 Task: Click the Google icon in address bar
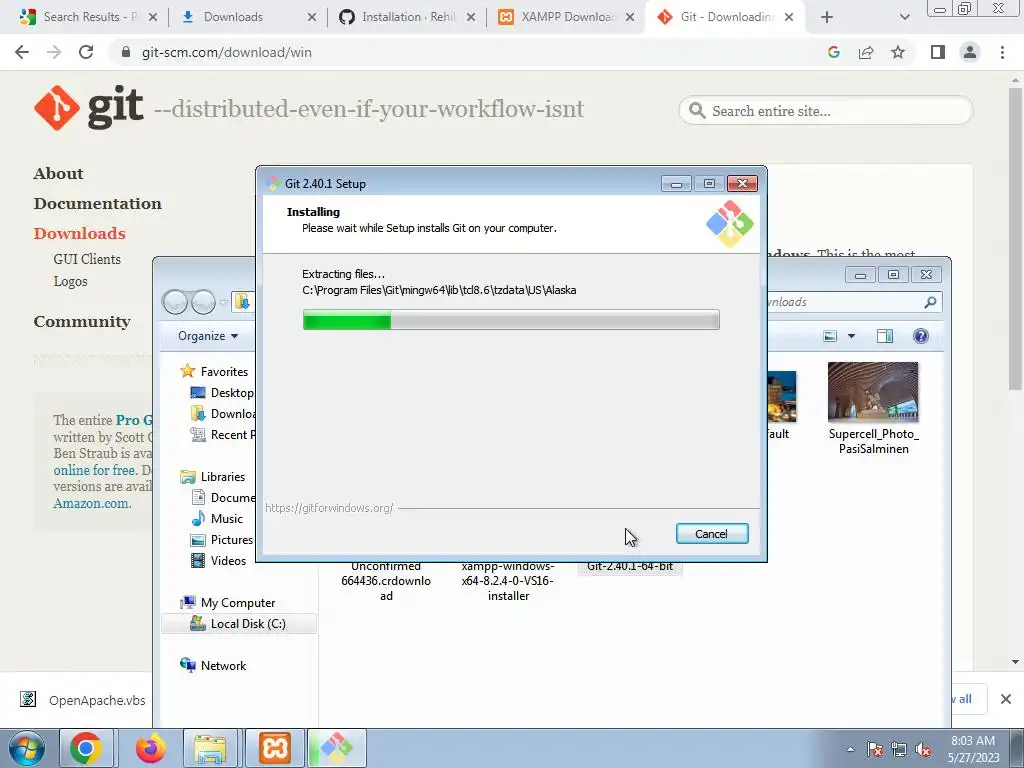[x=833, y=52]
